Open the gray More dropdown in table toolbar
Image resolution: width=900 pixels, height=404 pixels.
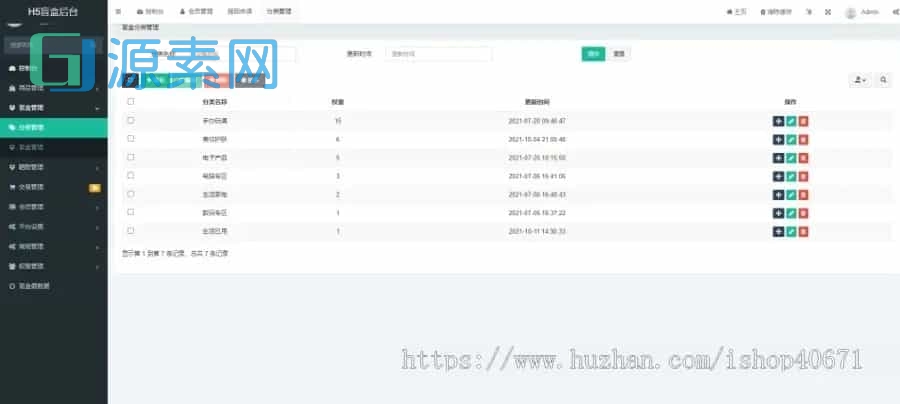click(x=250, y=80)
